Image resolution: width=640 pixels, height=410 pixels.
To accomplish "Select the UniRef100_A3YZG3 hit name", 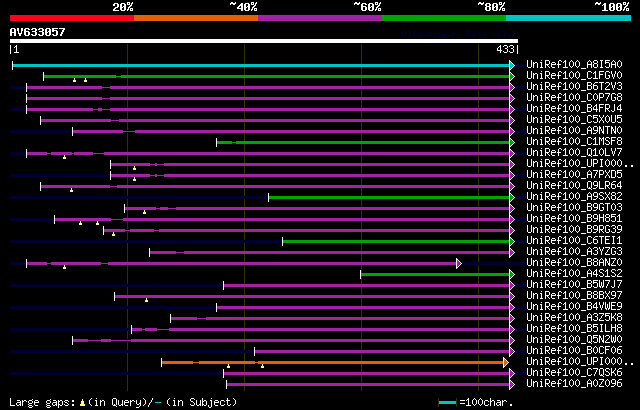I will click(574, 252).
